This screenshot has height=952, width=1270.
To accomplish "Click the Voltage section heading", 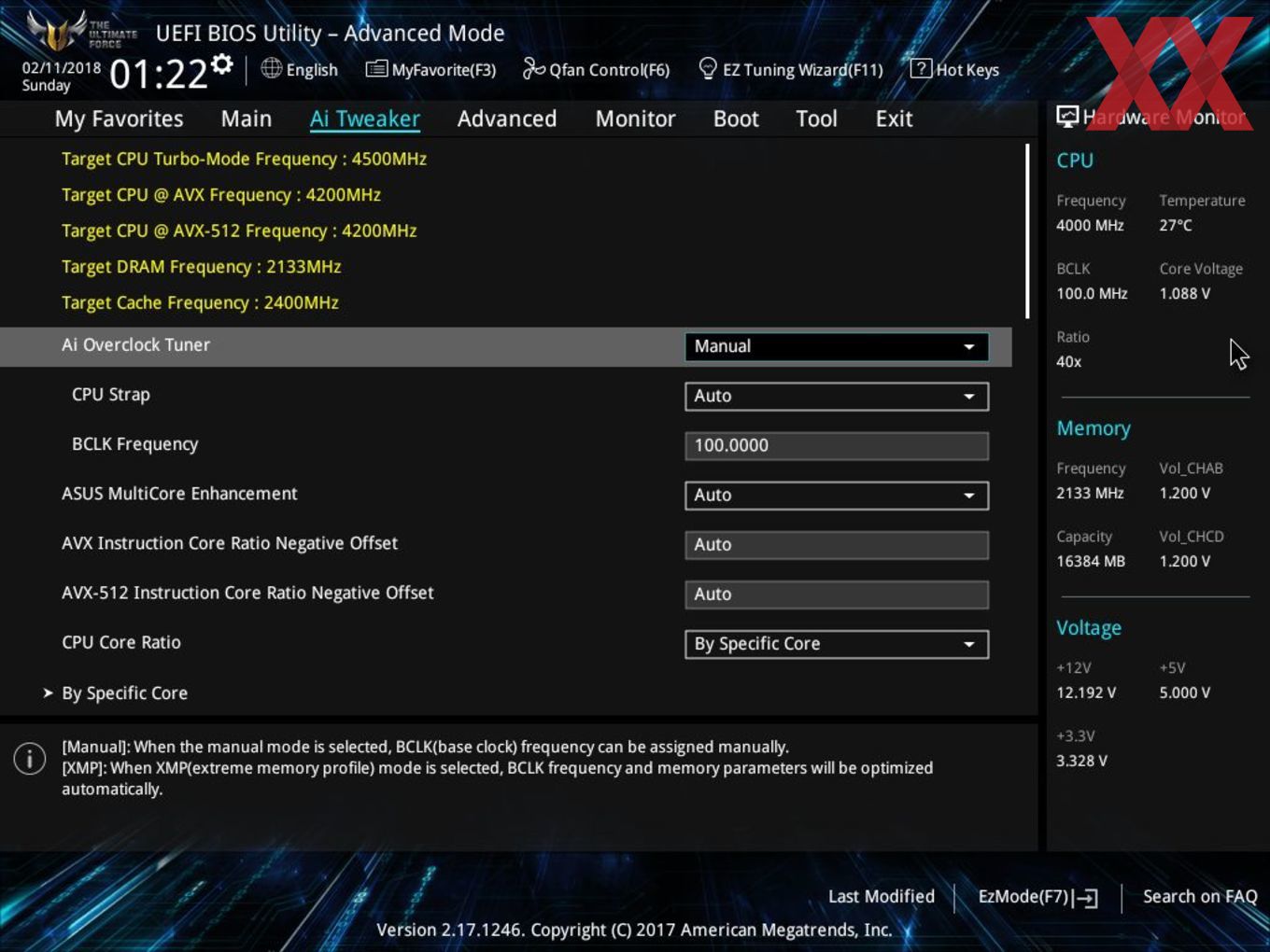I will click(1089, 628).
